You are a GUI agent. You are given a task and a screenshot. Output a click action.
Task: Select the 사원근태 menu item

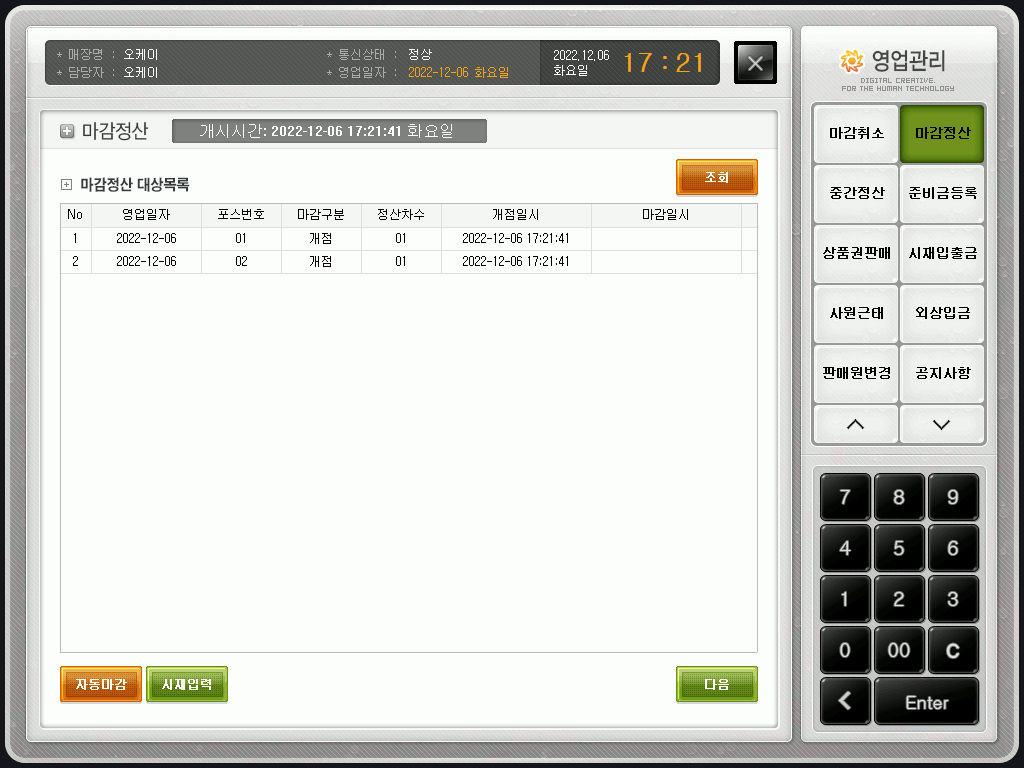(x=856, y=313)
